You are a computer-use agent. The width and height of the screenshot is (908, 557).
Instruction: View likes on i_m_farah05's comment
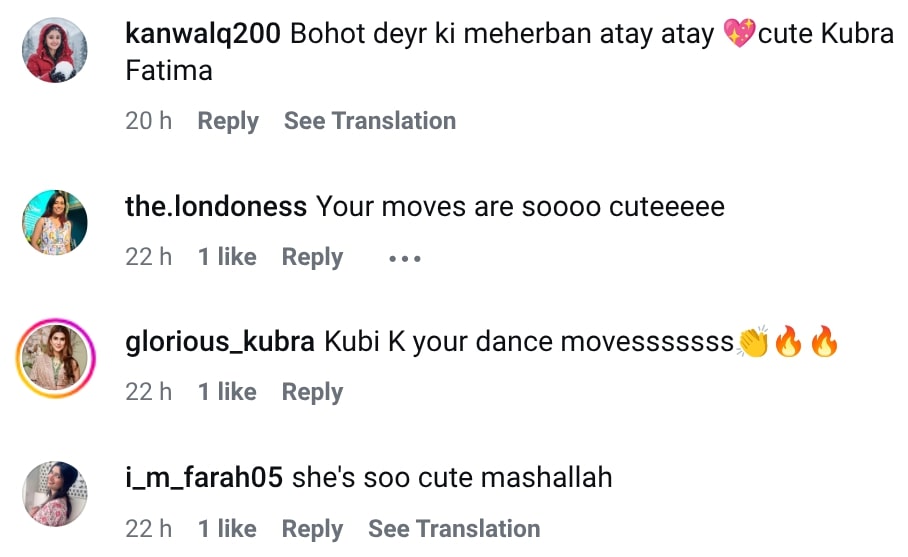pyautogui.click(x=227, y=528)
